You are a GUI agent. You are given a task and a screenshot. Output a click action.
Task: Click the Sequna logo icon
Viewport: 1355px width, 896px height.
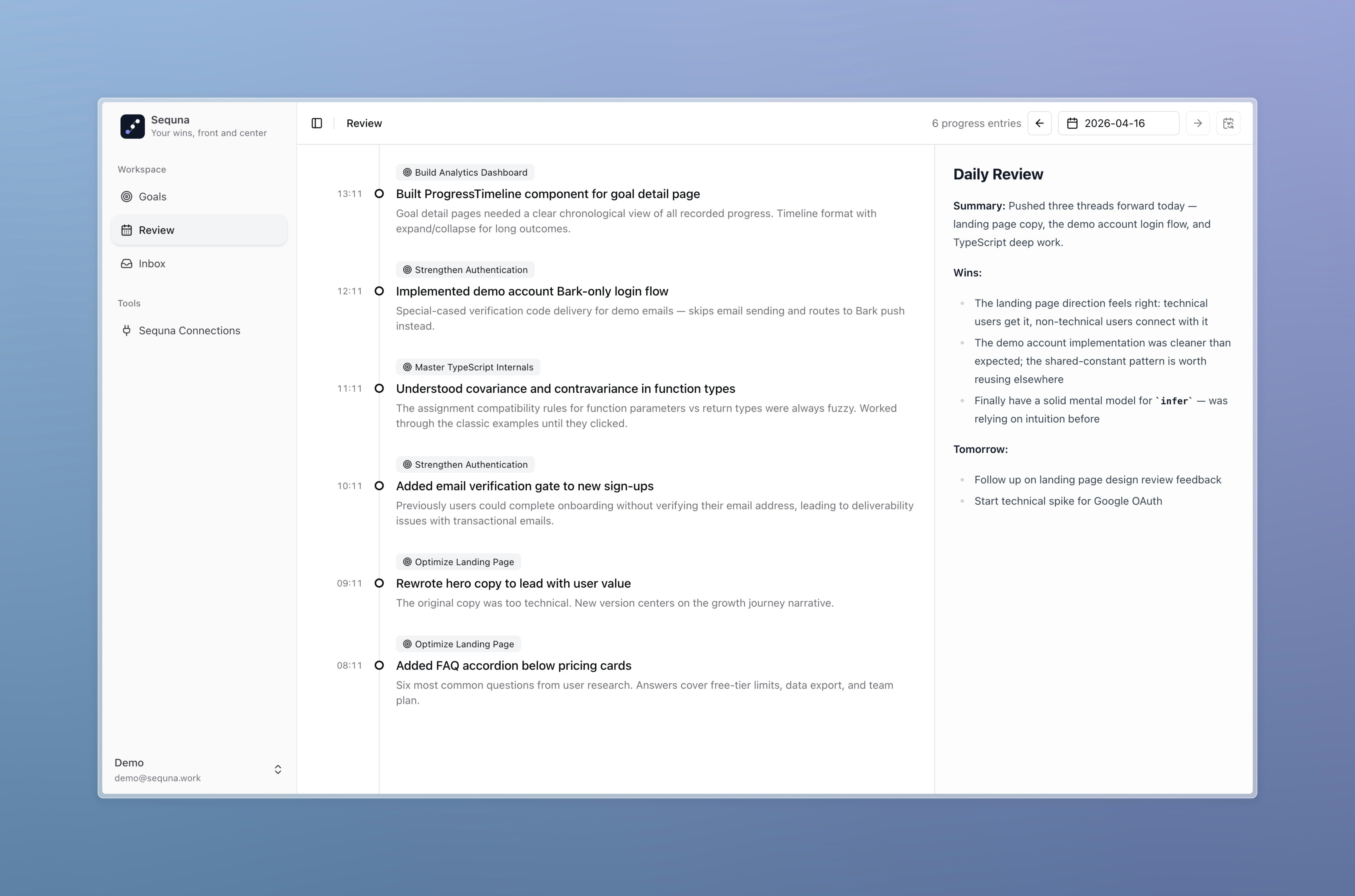[x=133, y=126]
